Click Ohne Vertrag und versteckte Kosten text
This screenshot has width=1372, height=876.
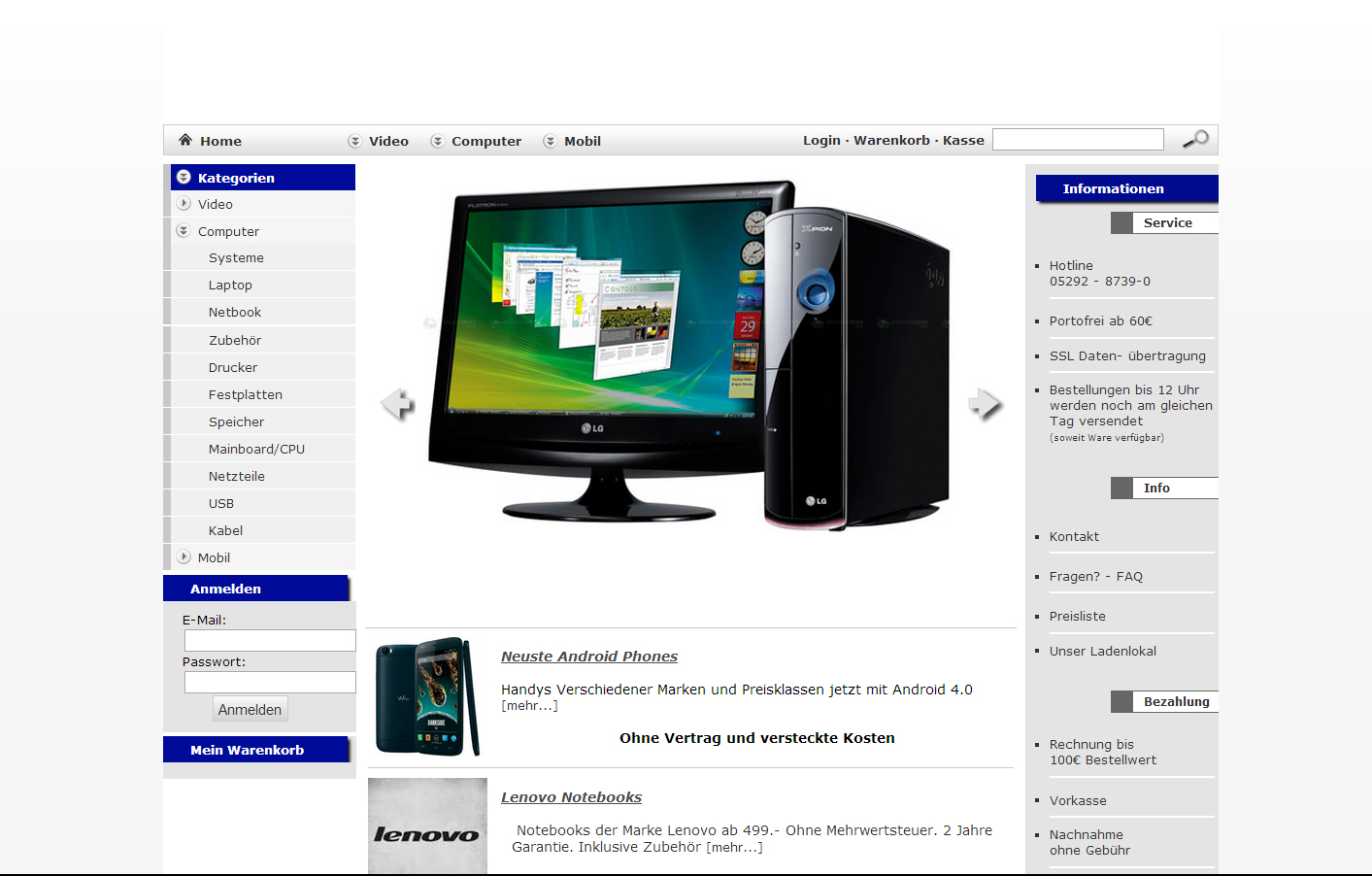tap(757, 738)
